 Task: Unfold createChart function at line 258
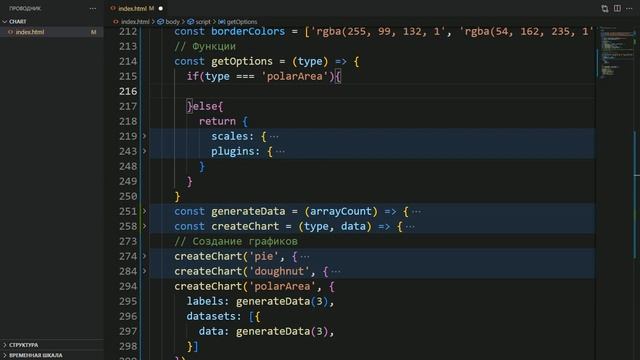(x=144, y=226)
